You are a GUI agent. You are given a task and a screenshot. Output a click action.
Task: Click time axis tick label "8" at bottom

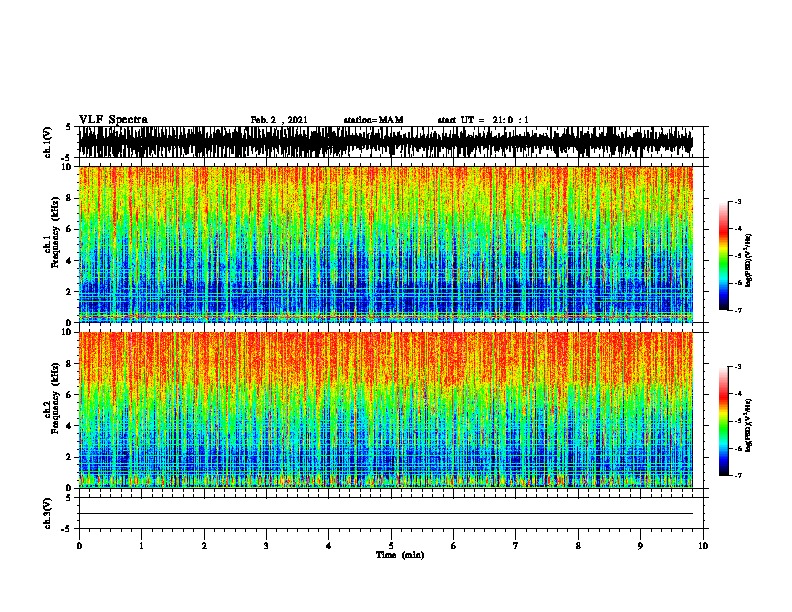pyautogui.click(x=578, y=546)
